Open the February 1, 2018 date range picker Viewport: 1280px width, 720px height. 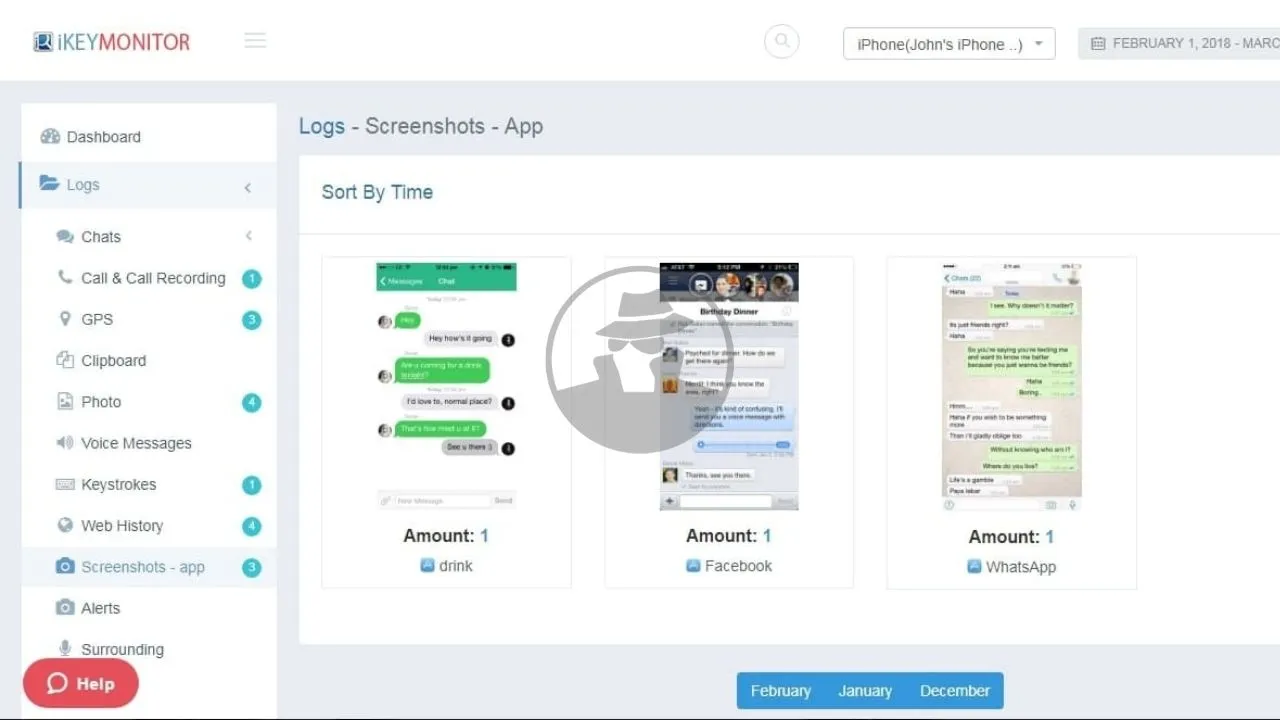1179,44
